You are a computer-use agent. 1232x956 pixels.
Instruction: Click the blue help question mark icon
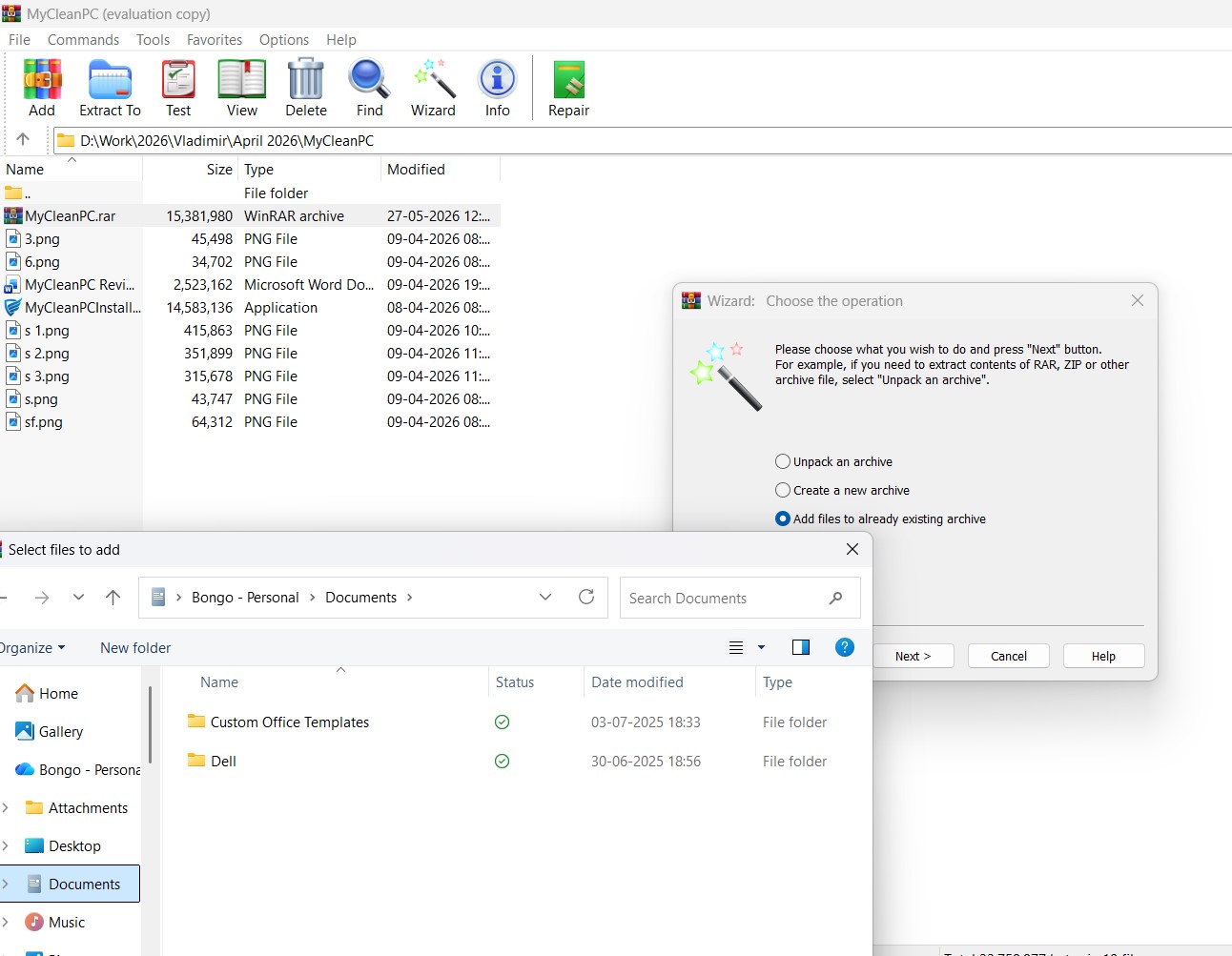[844, 647]
